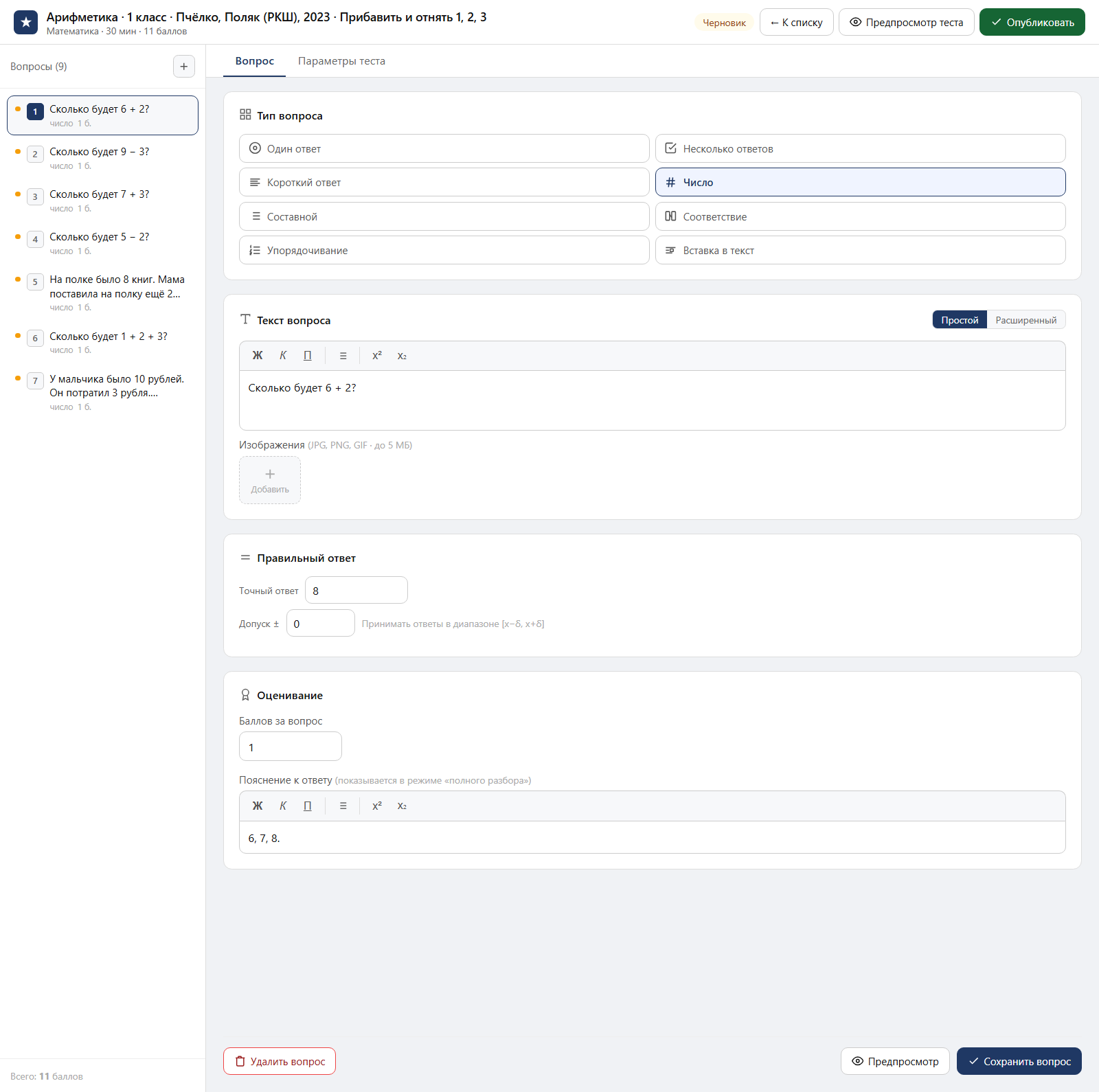This screenshot has width=1099, height=1092.
Task: Open question 5 'На полке было 8 книг'
Action: click(x=102, y=293)
